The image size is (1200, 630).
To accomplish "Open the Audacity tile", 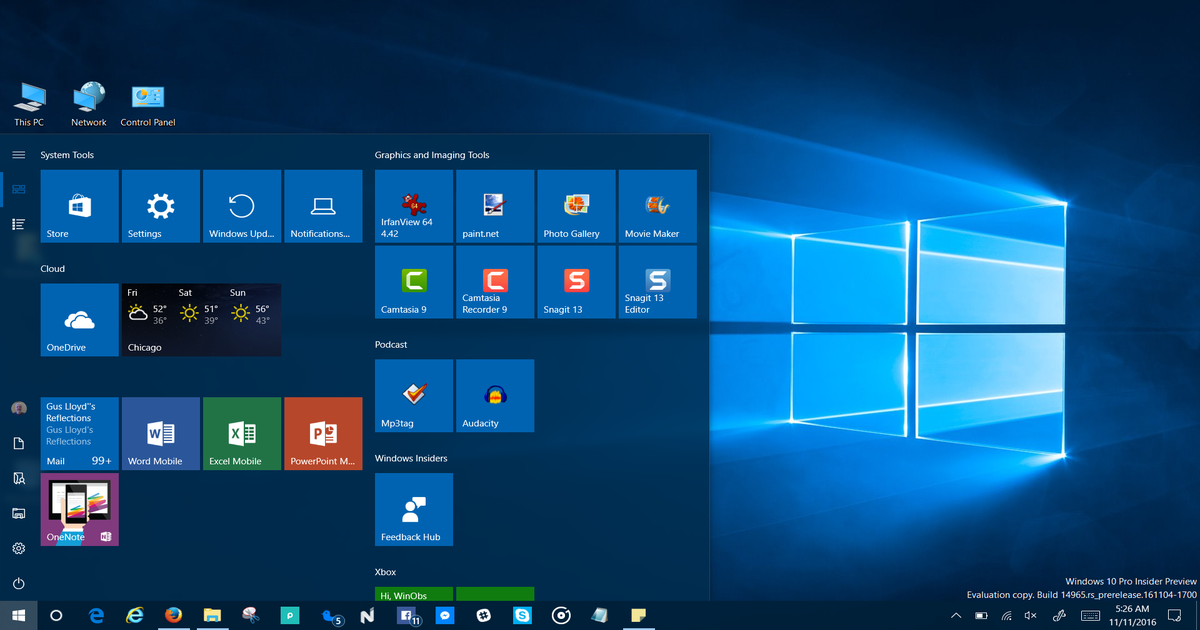I will click(x=494, y=395).
